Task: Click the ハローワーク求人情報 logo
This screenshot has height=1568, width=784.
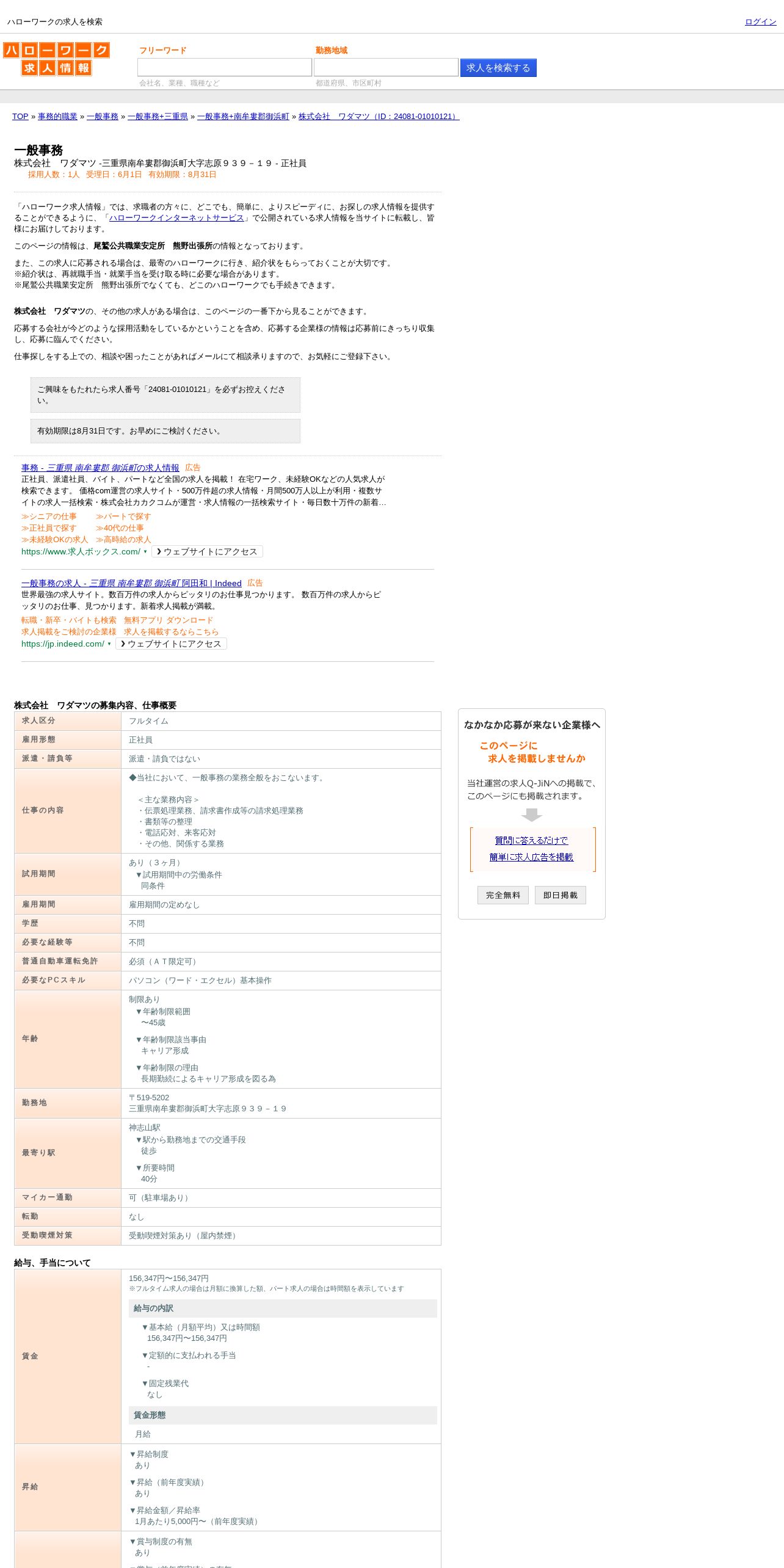Action: point(56,59)
